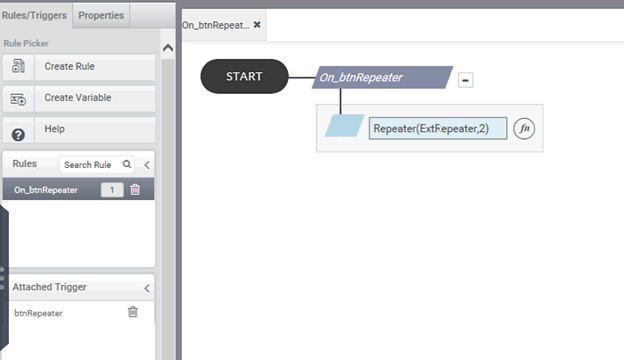Image resolution: width=624 pixels, height=360 pixels.
Task: Click the Create Variable button
Action: pos(79,98)
